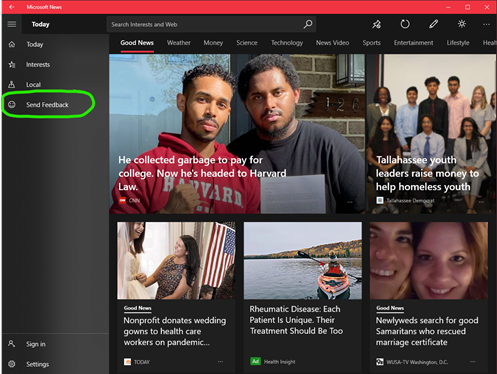The image size is (497, 374).
Task: Switch to the Technology tab
Action: (x=287, y=43)
